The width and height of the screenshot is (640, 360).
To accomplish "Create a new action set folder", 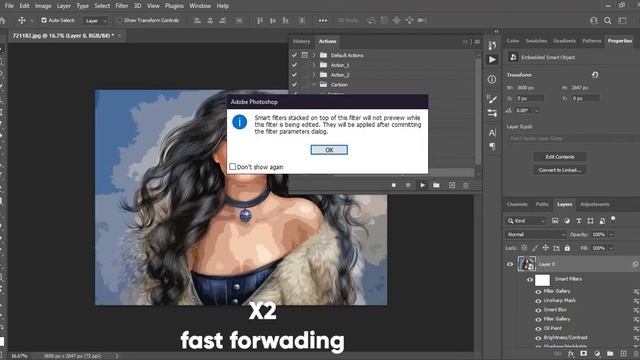I will [x=436, y=185].
